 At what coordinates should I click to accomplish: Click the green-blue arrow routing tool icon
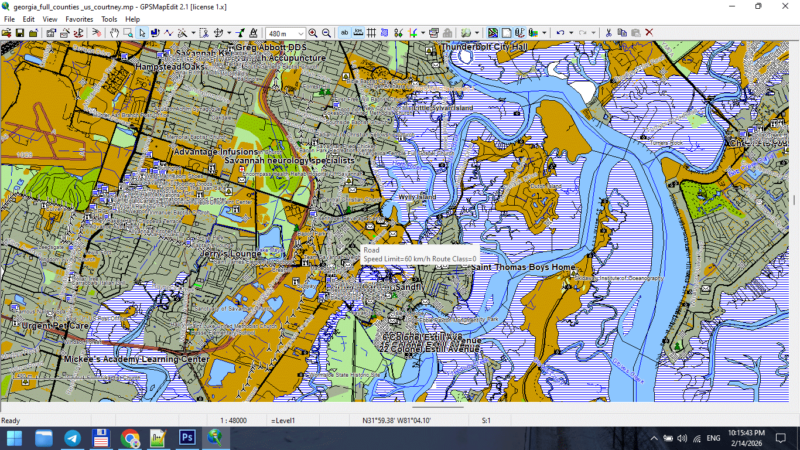pos(240,33)
